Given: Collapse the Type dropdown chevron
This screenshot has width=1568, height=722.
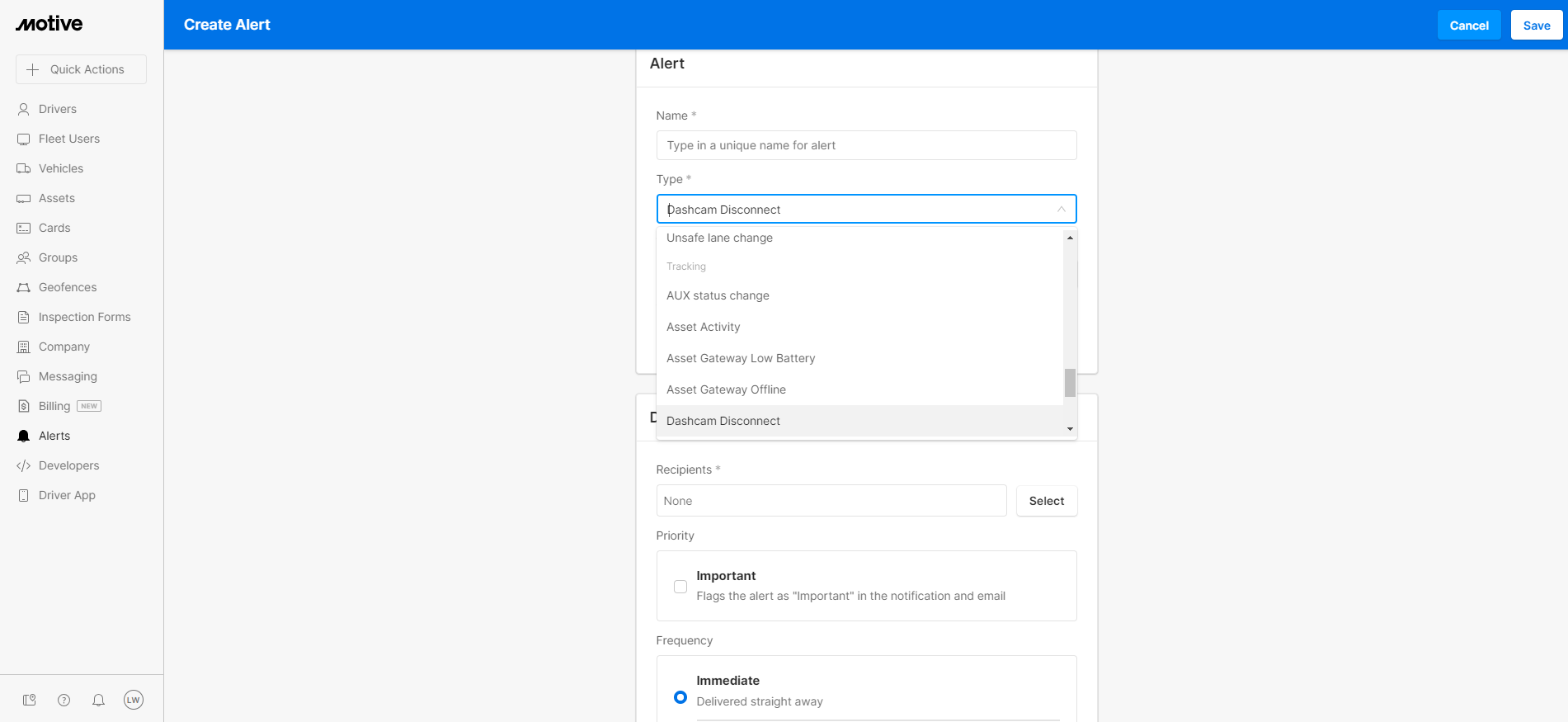Looking at the screenshot, I should [1062, 210].
